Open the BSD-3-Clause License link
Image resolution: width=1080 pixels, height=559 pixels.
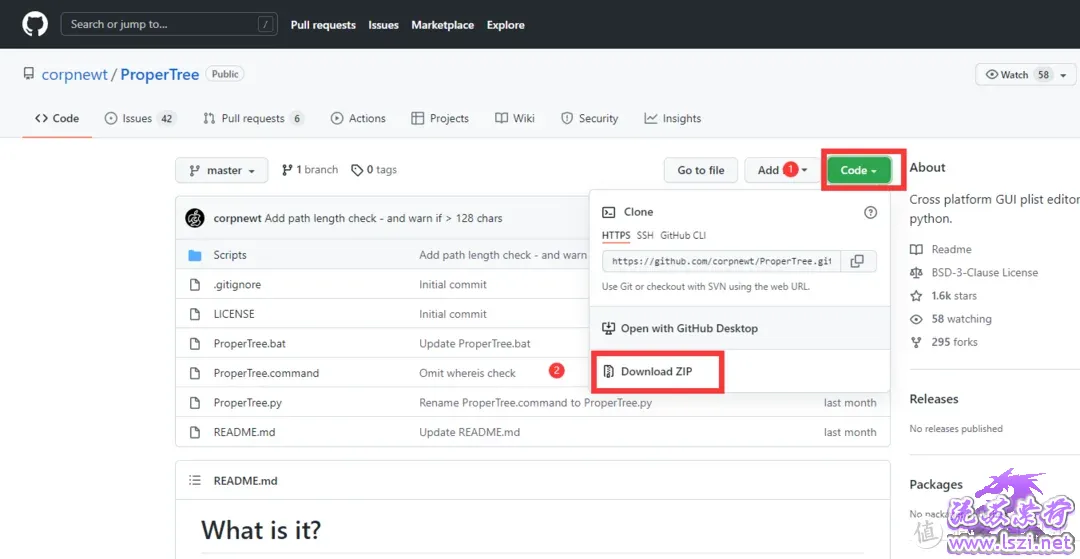[x=984, y=273]
